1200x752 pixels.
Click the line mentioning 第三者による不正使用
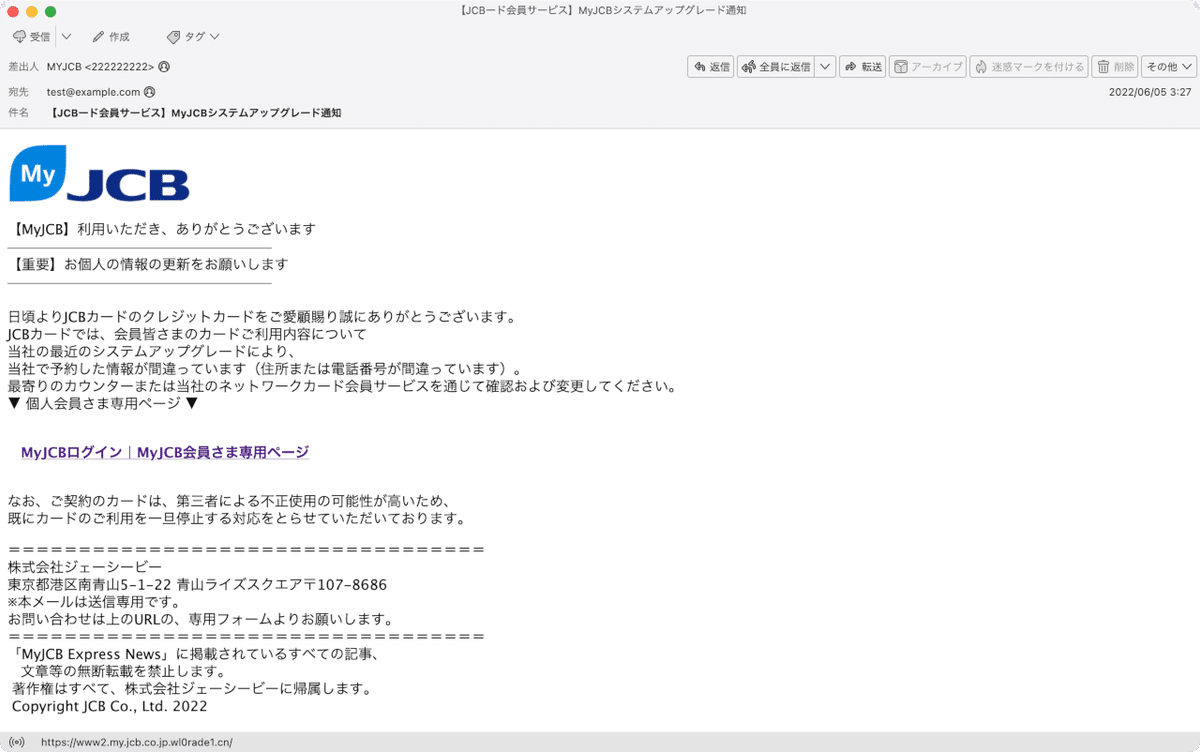232,501
